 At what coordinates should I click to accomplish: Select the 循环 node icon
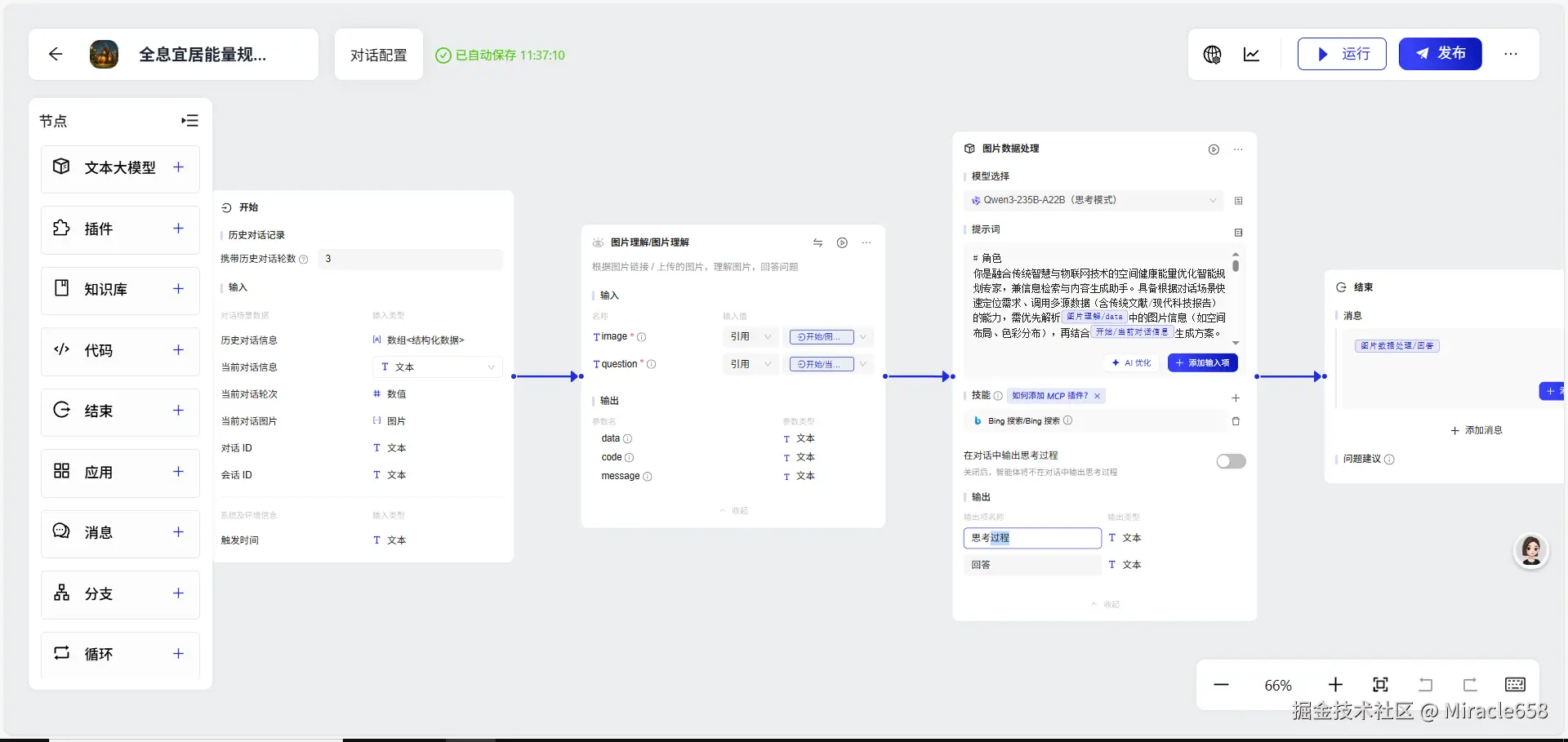click(x=60, y=653)
